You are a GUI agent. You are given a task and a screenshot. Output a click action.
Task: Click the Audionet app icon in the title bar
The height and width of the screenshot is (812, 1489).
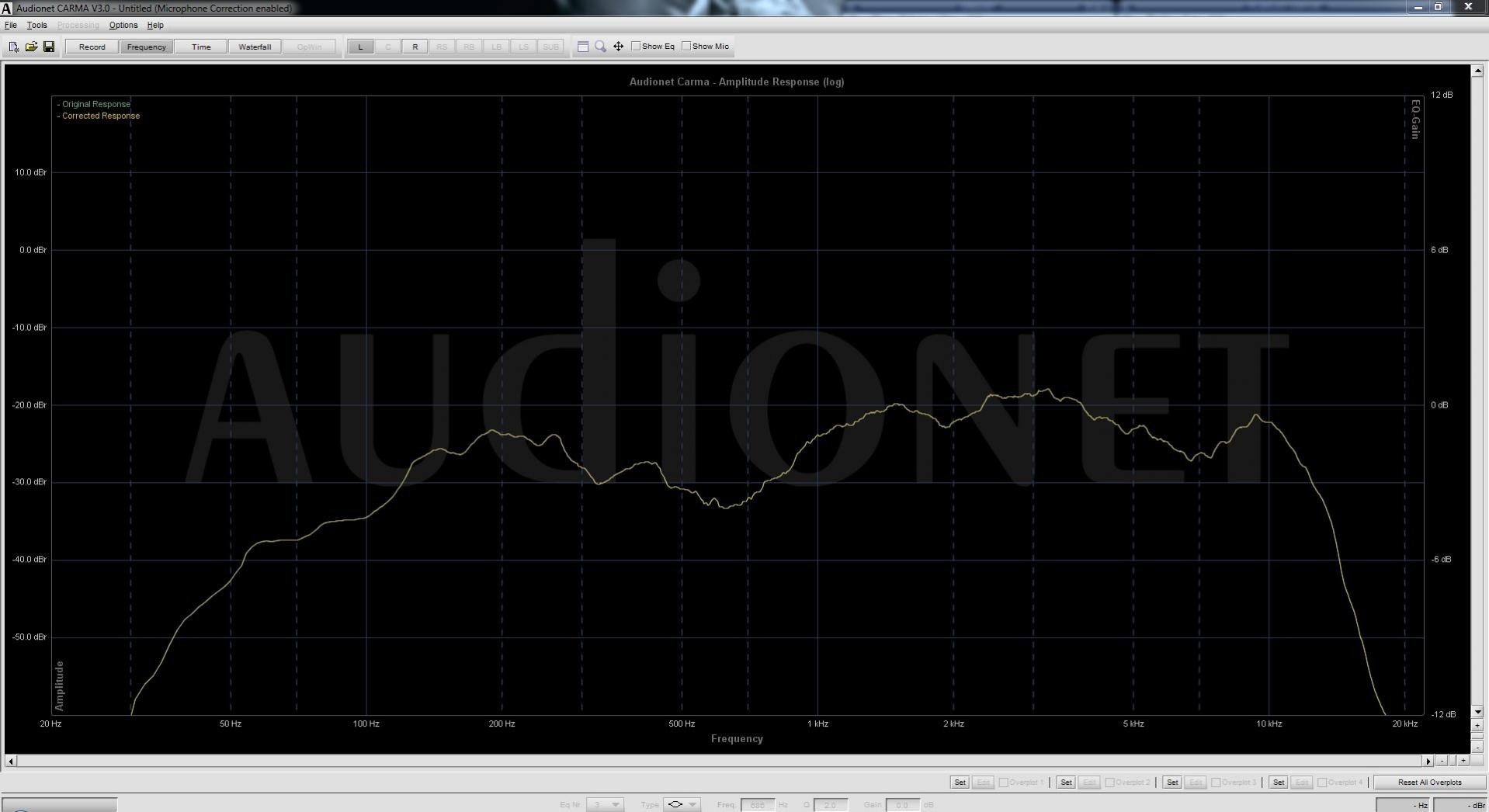pyautogui.click(x=6, y=9)
